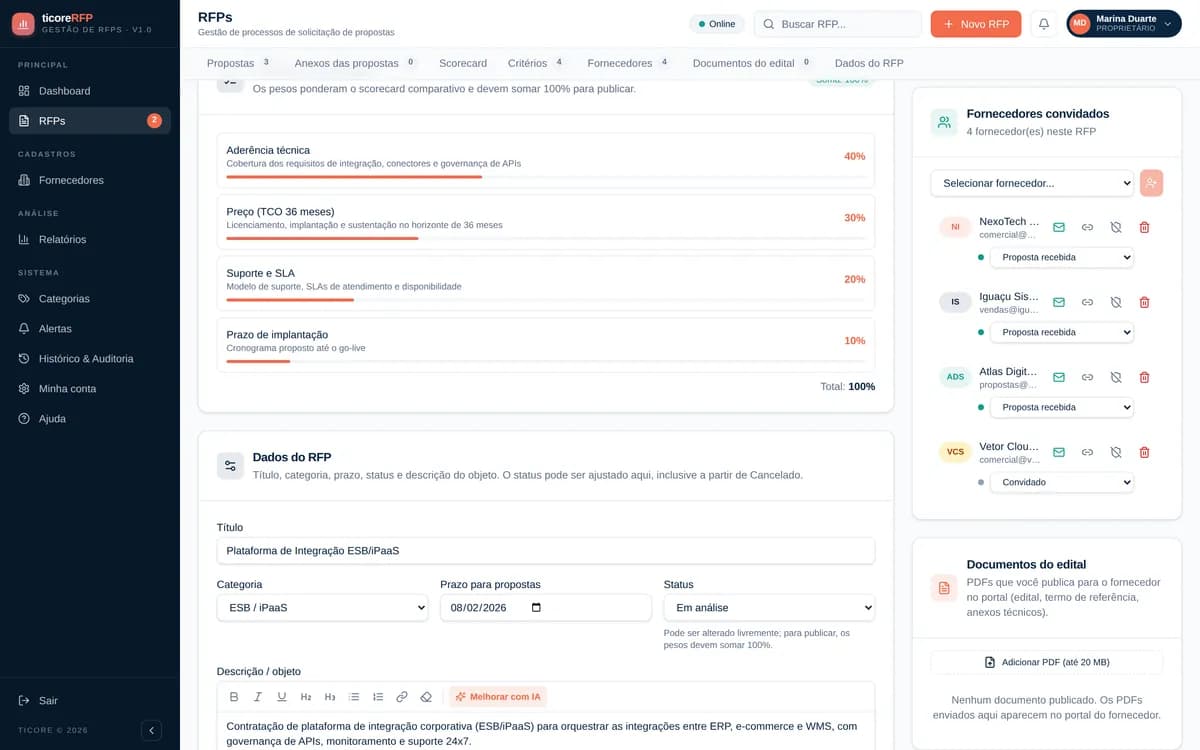Viewport: 1200px width, 750px height.
Task: Open calendar picker in Prazo field
Action: 536,607
